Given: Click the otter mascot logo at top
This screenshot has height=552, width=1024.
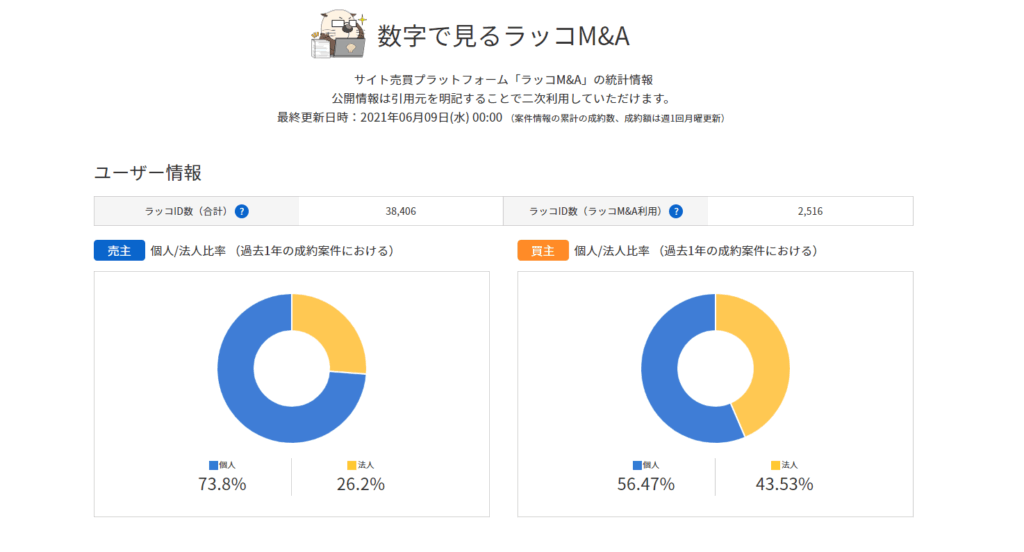Looking at the screenshot, I should pos(340,35).
